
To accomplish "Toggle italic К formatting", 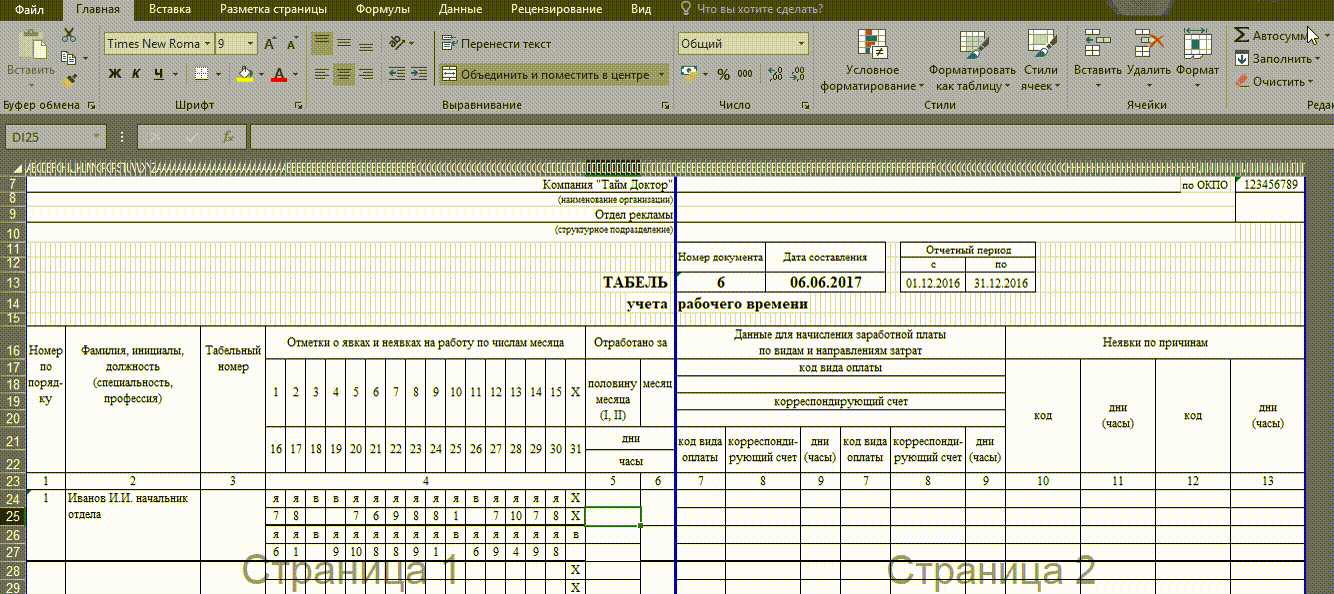I will pos(136,74).
